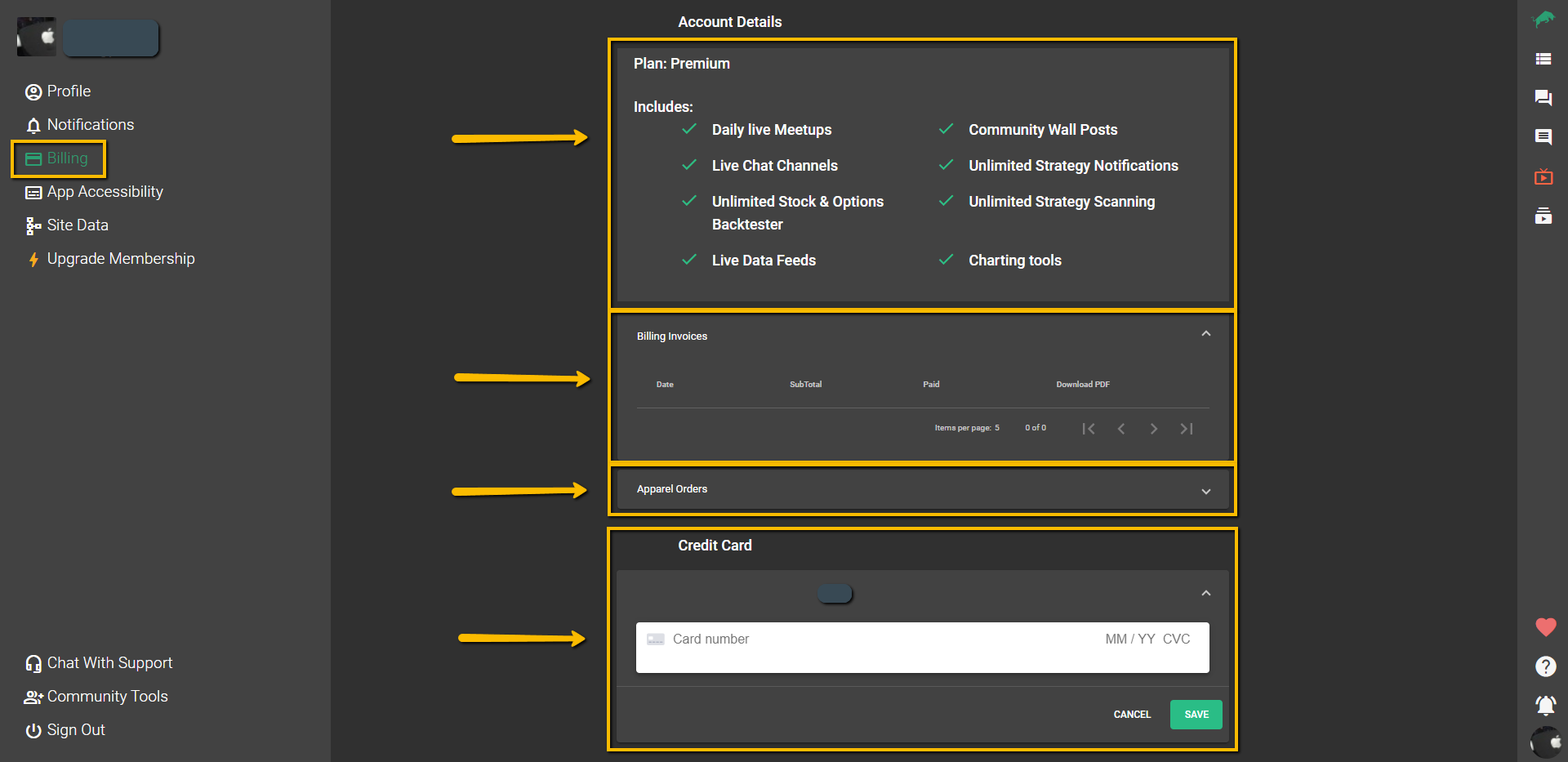Click 'Live Data Feeds' feature text
Viewport: 1568px width, 762px height.
(x=764, y=261)
